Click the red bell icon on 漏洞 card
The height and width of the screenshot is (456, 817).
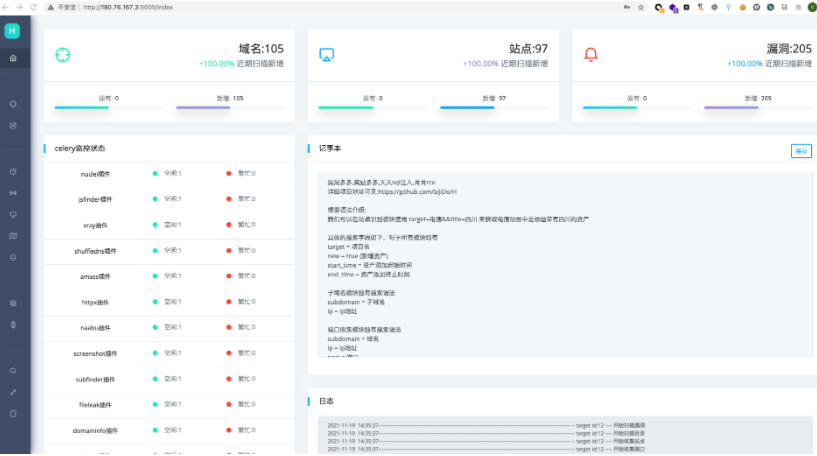[590, 55]
